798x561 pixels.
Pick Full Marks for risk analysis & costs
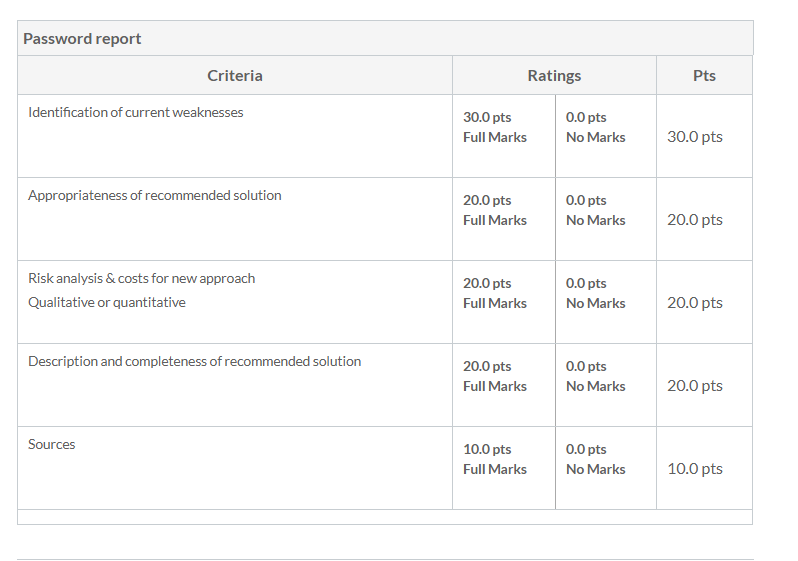coord(504,302)
